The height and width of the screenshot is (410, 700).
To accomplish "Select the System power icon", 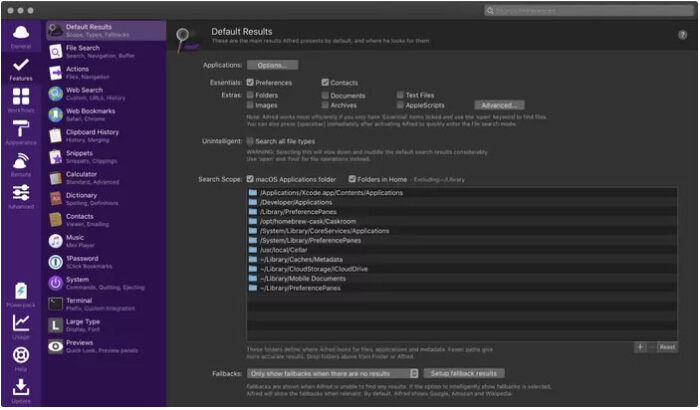I will 55,283.
